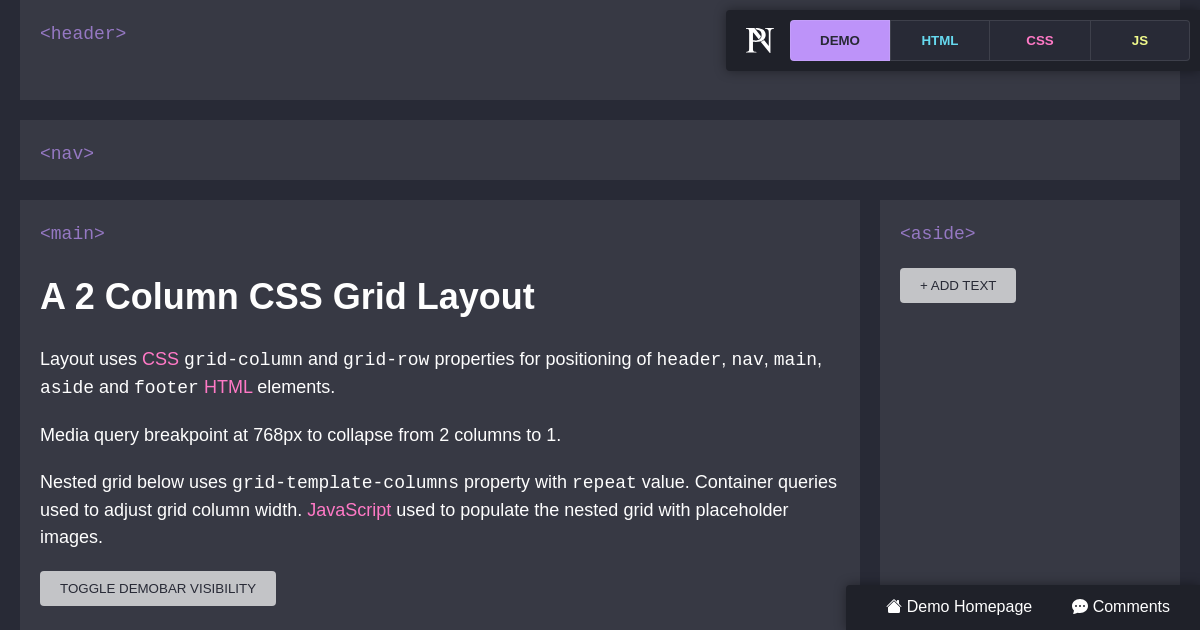1200x630 pixels.
Task: Click the heading A 2 Column CSS Grid Layout
Action: (x=287, y=296)
